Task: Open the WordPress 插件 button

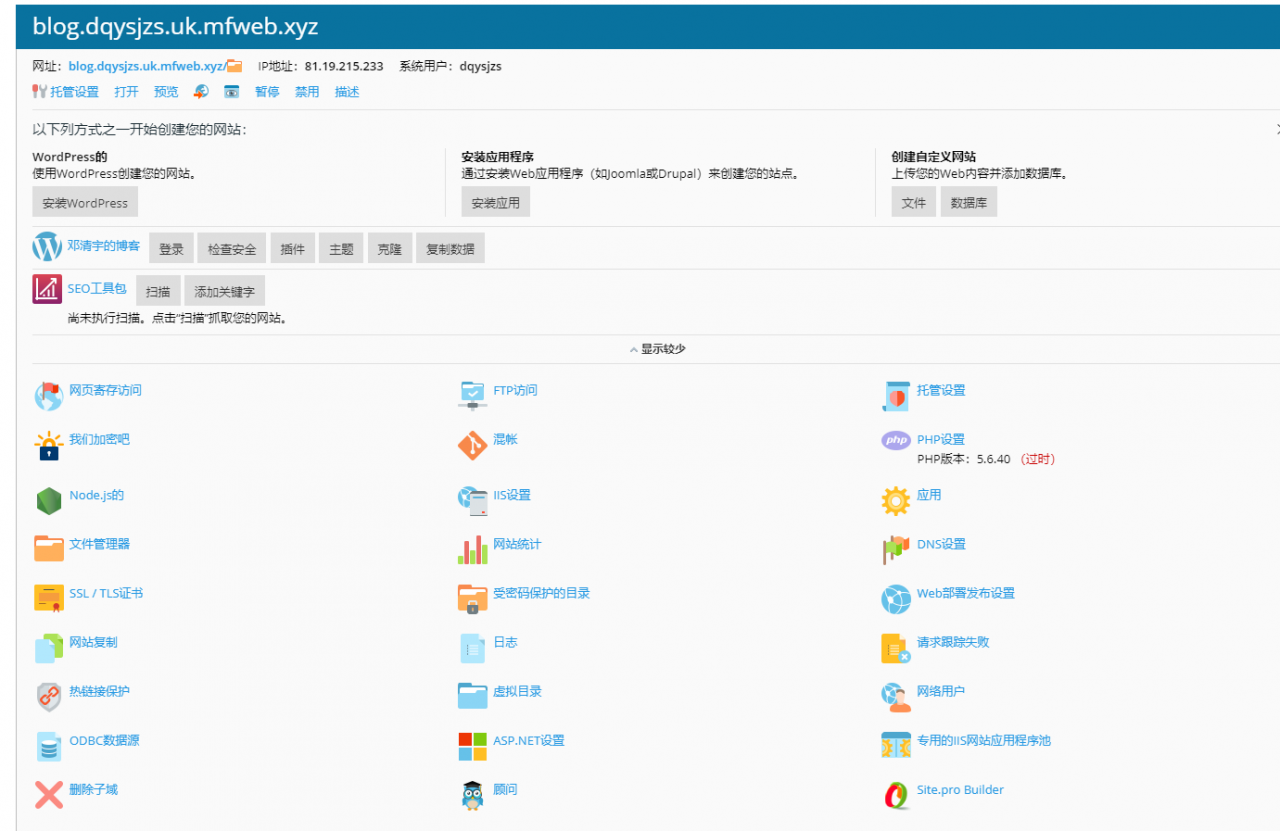Action: click(292, 249)
